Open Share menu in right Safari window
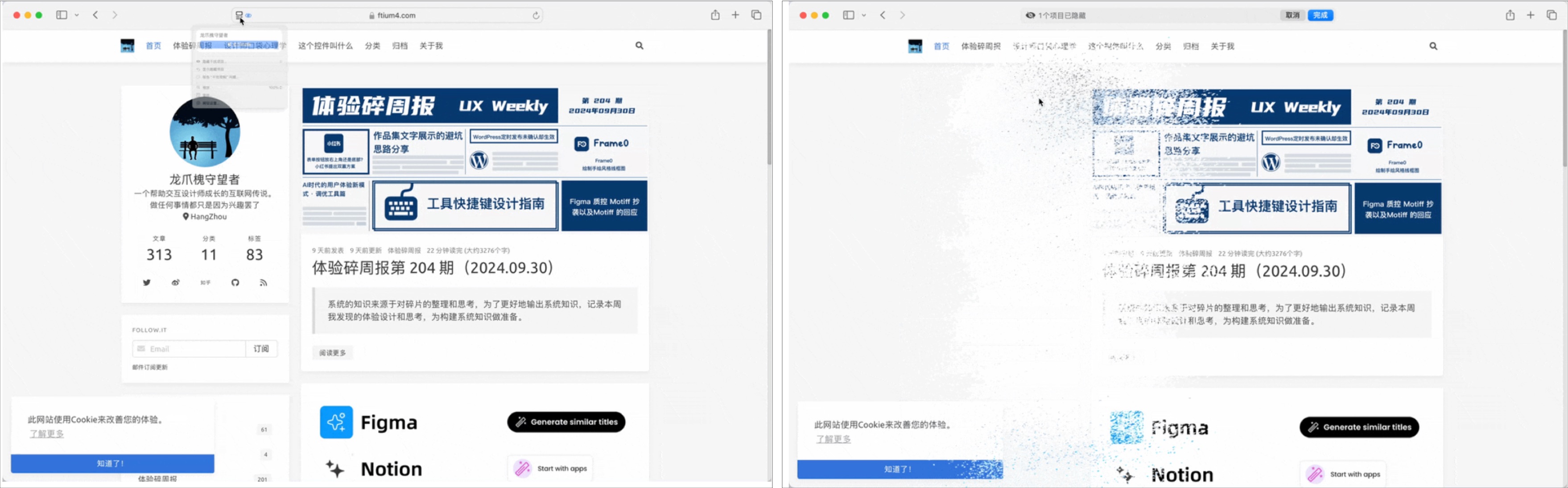This screenshot has height=488, width=1568. (x=1510, y=15)
